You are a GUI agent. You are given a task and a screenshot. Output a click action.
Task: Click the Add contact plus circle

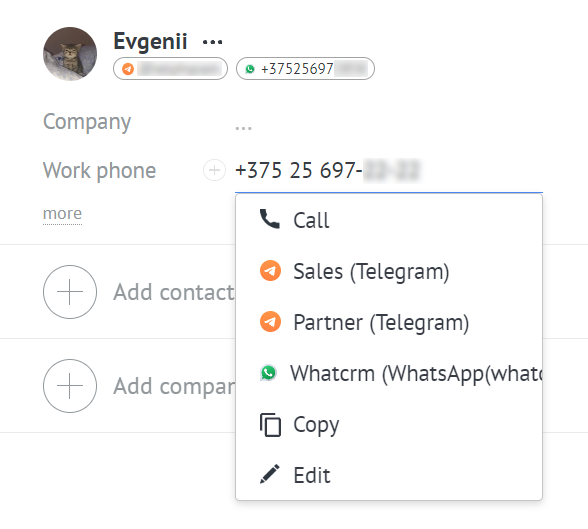(x=70, y=292)
